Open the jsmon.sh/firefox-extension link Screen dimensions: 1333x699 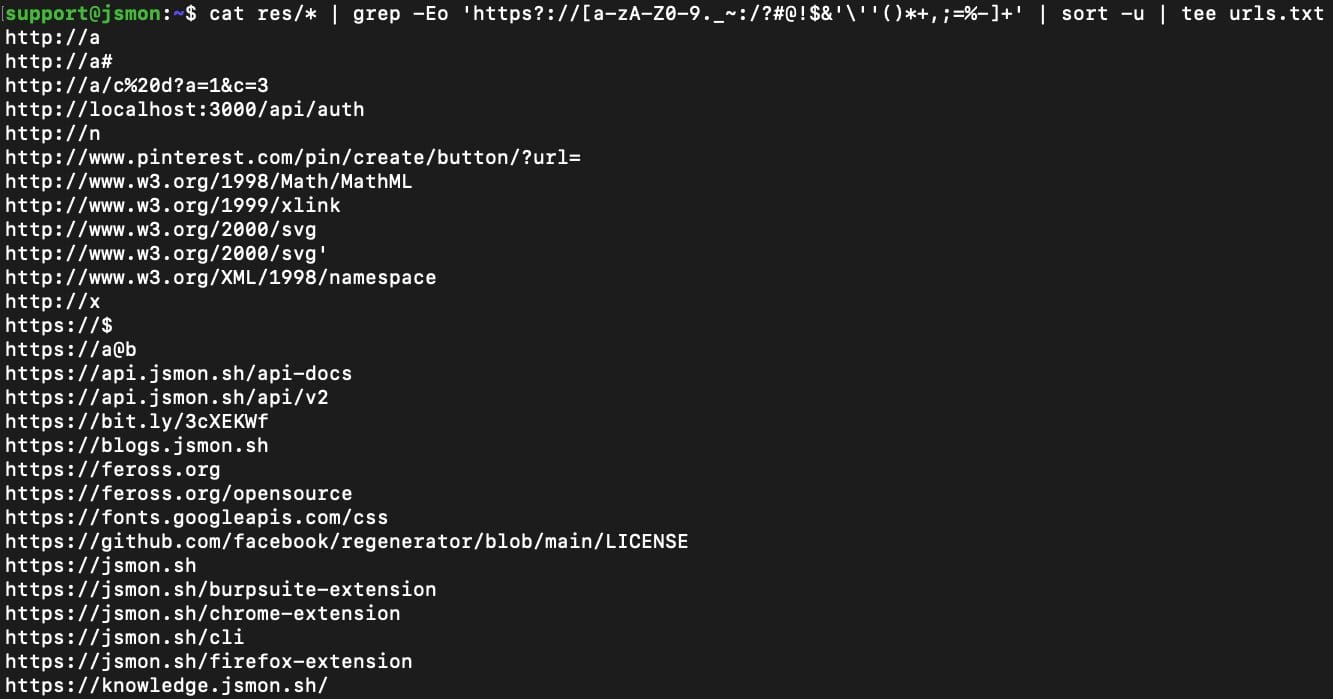209,662
